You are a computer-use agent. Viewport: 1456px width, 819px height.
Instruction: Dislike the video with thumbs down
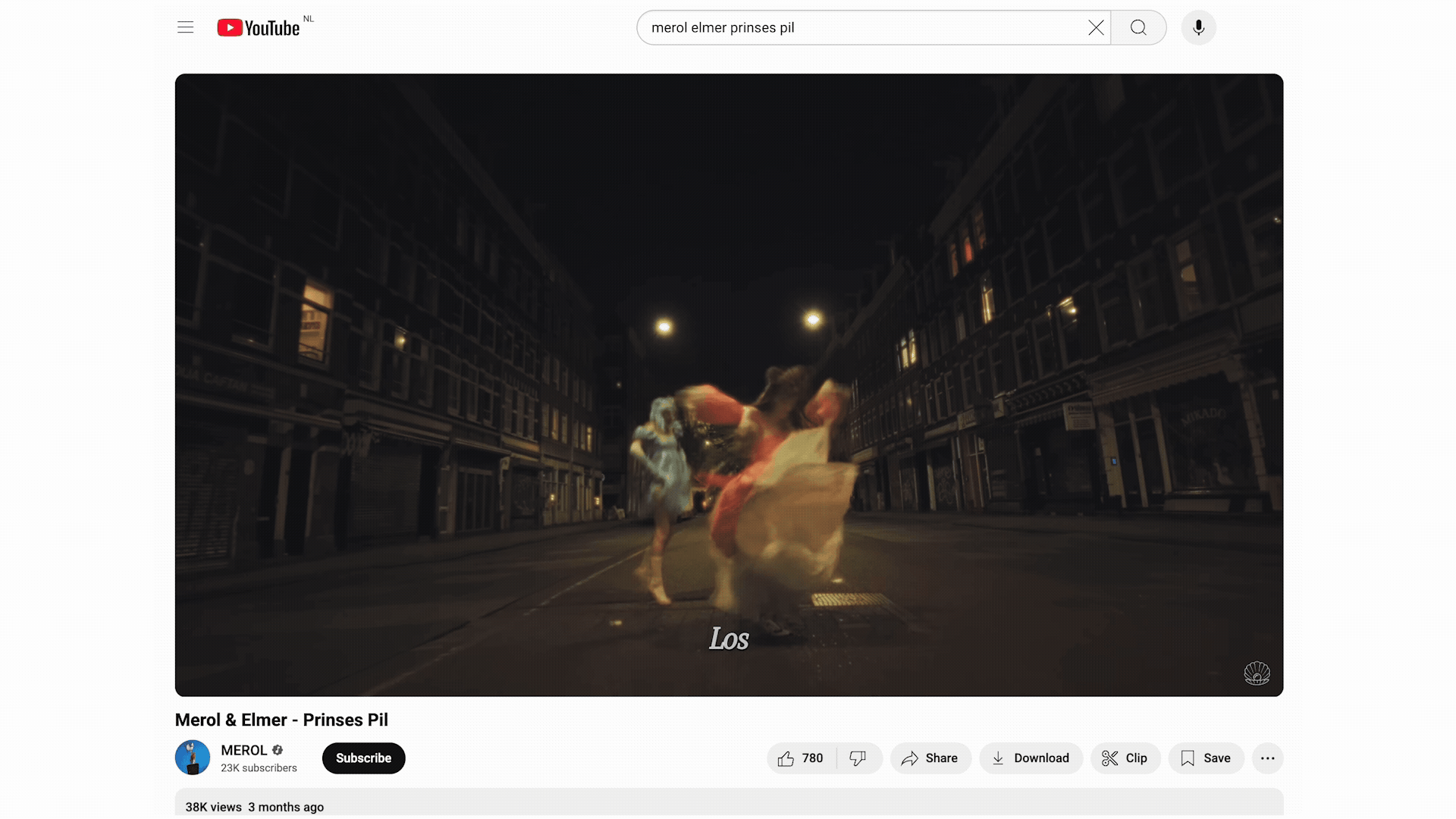tap(858, 758)
